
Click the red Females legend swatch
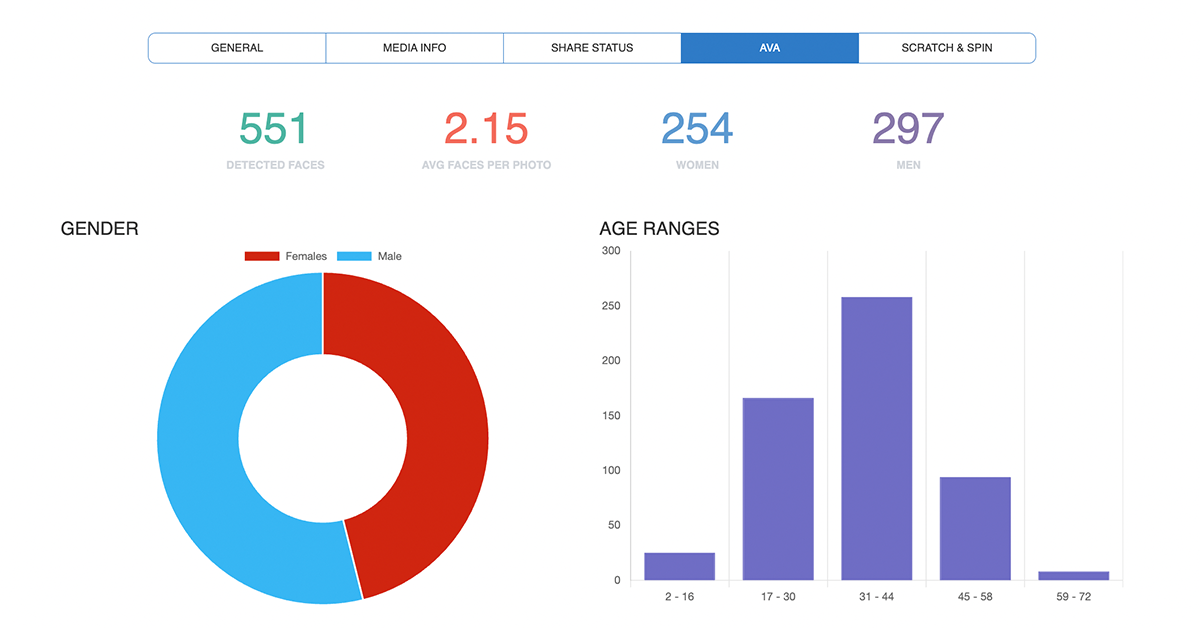click(x=262, y=257)
